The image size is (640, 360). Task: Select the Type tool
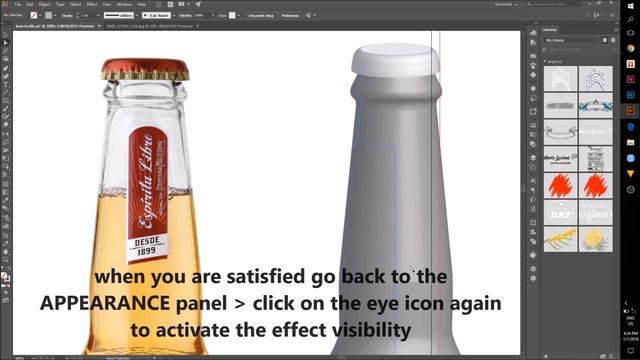point(5,84)
